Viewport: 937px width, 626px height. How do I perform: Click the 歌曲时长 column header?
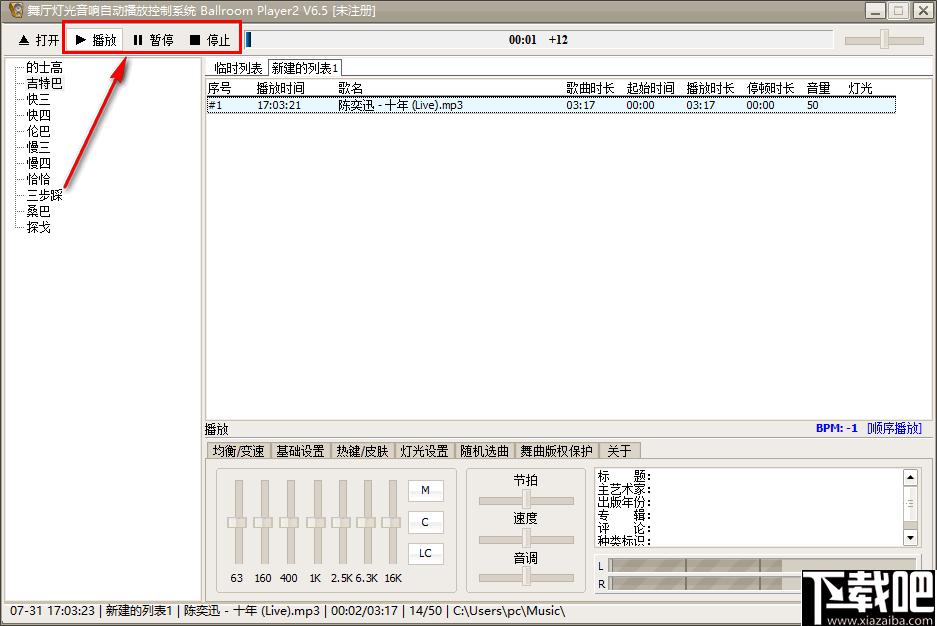pyautogui.click(x=590, y=88)
